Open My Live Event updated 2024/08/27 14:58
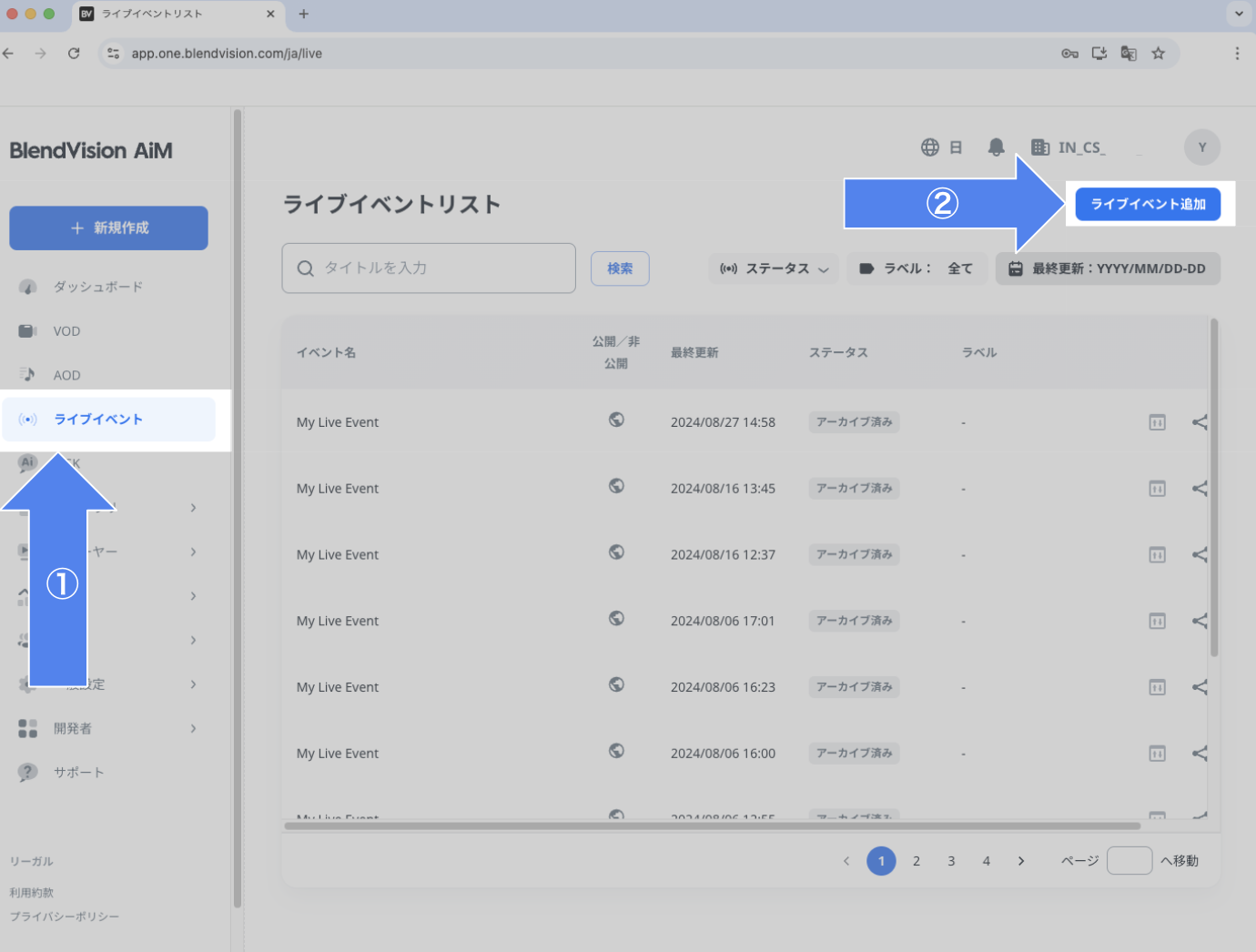This screenshot has height=952, width=1256. (x=338, y=422)
